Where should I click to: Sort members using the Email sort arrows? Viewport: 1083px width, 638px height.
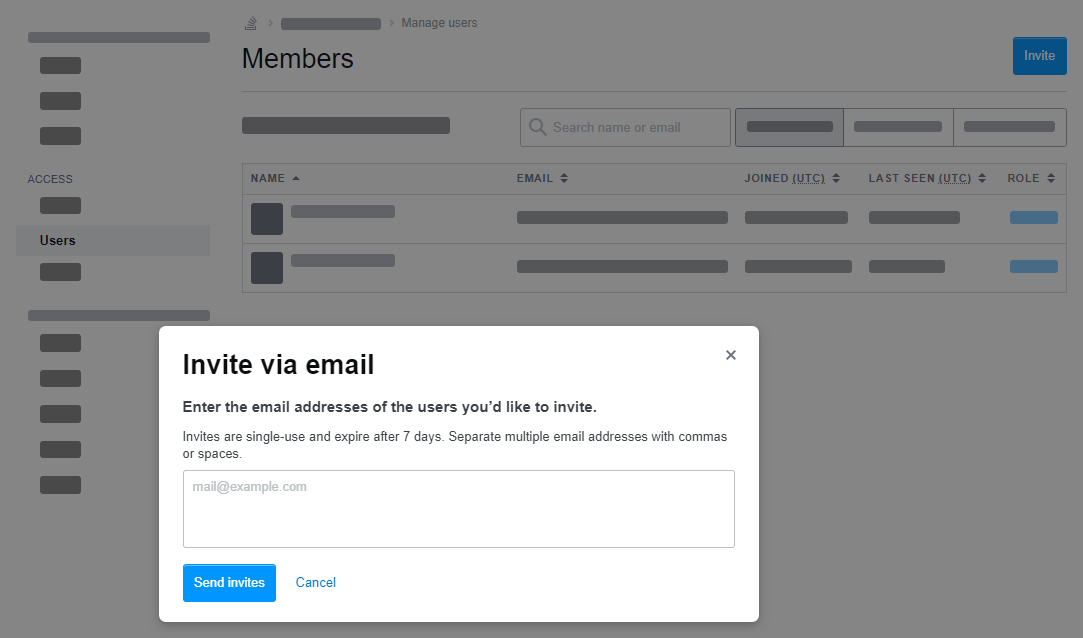tap(564, 178)
